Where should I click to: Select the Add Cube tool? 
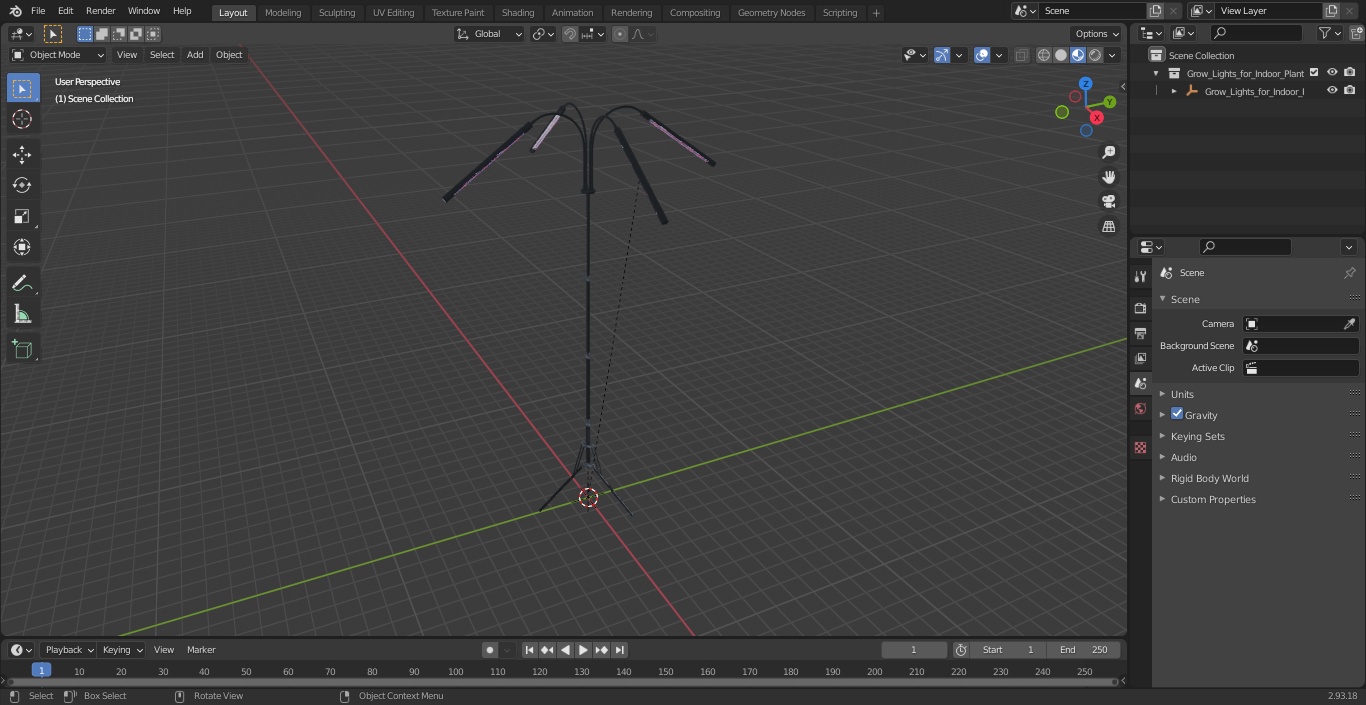(22, 350)
